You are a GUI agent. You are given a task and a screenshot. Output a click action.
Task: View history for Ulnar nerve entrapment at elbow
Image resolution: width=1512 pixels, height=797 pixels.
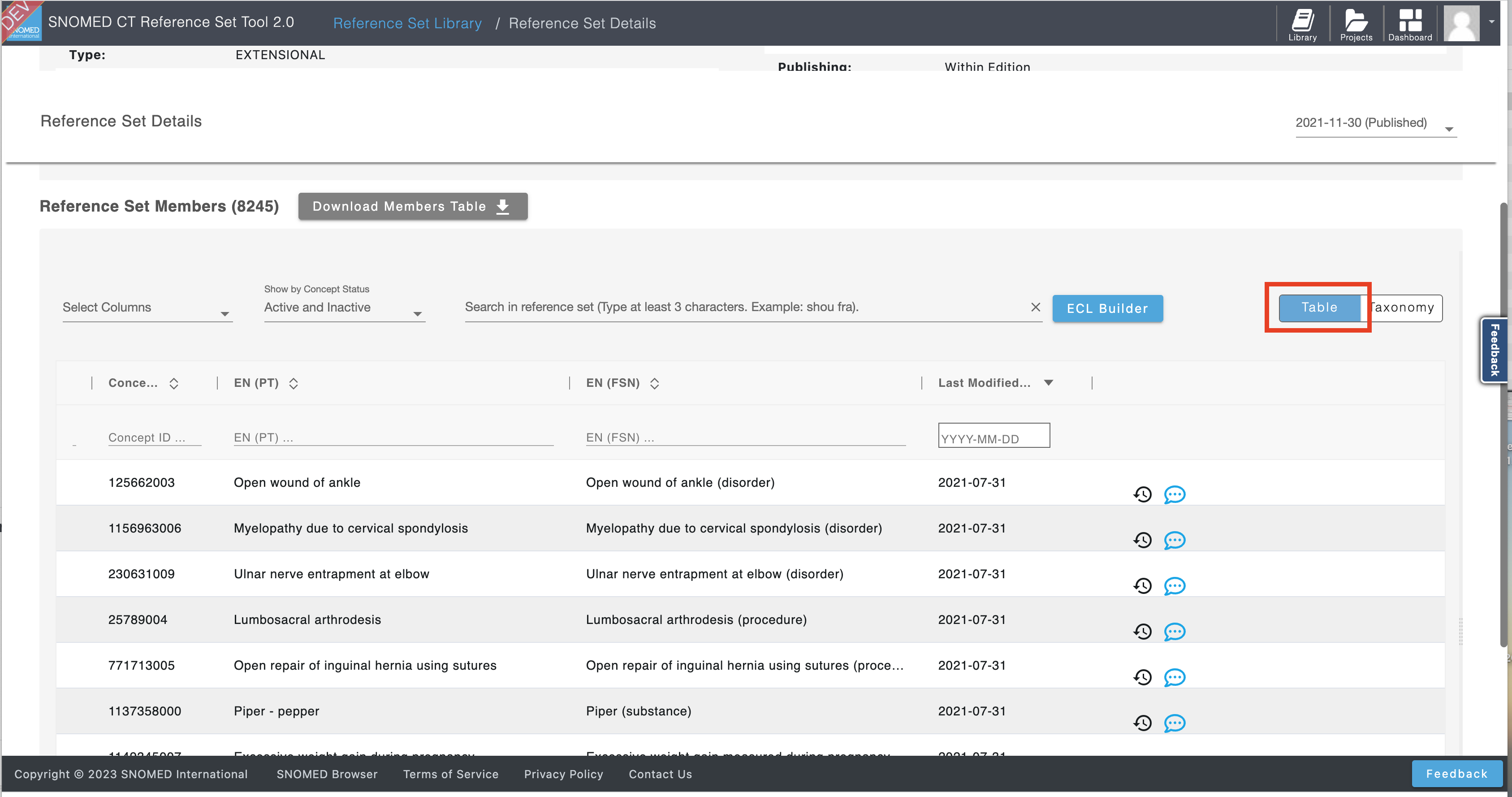point(1142,586)
